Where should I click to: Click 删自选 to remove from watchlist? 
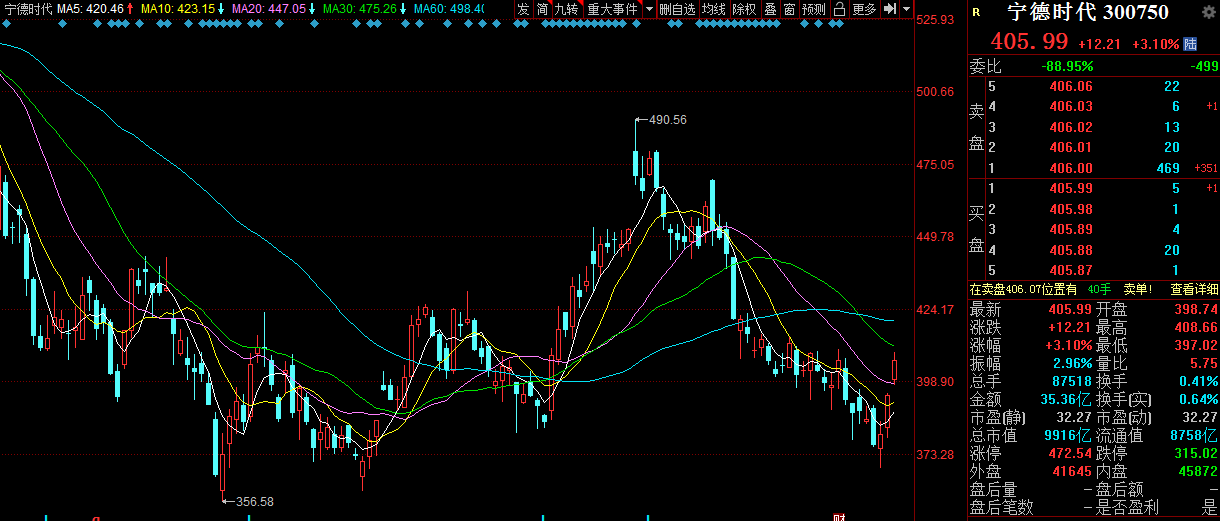677,9
